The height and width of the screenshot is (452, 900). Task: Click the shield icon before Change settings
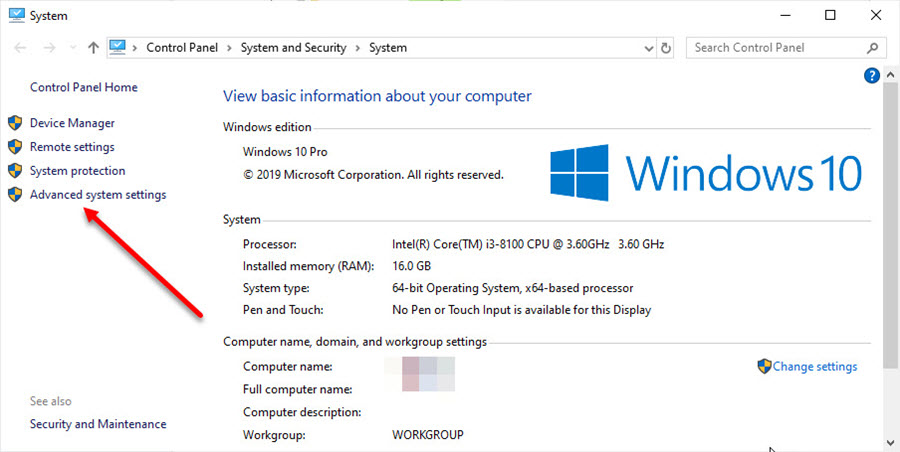765,366
